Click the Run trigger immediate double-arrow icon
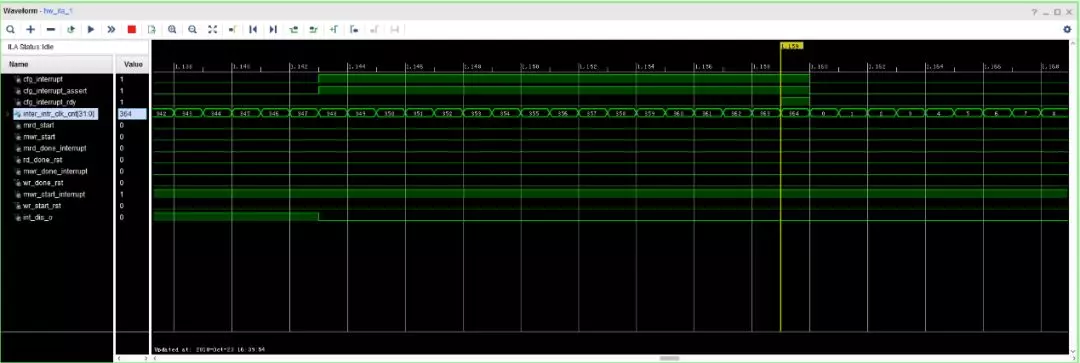 (x=111, y=30)
